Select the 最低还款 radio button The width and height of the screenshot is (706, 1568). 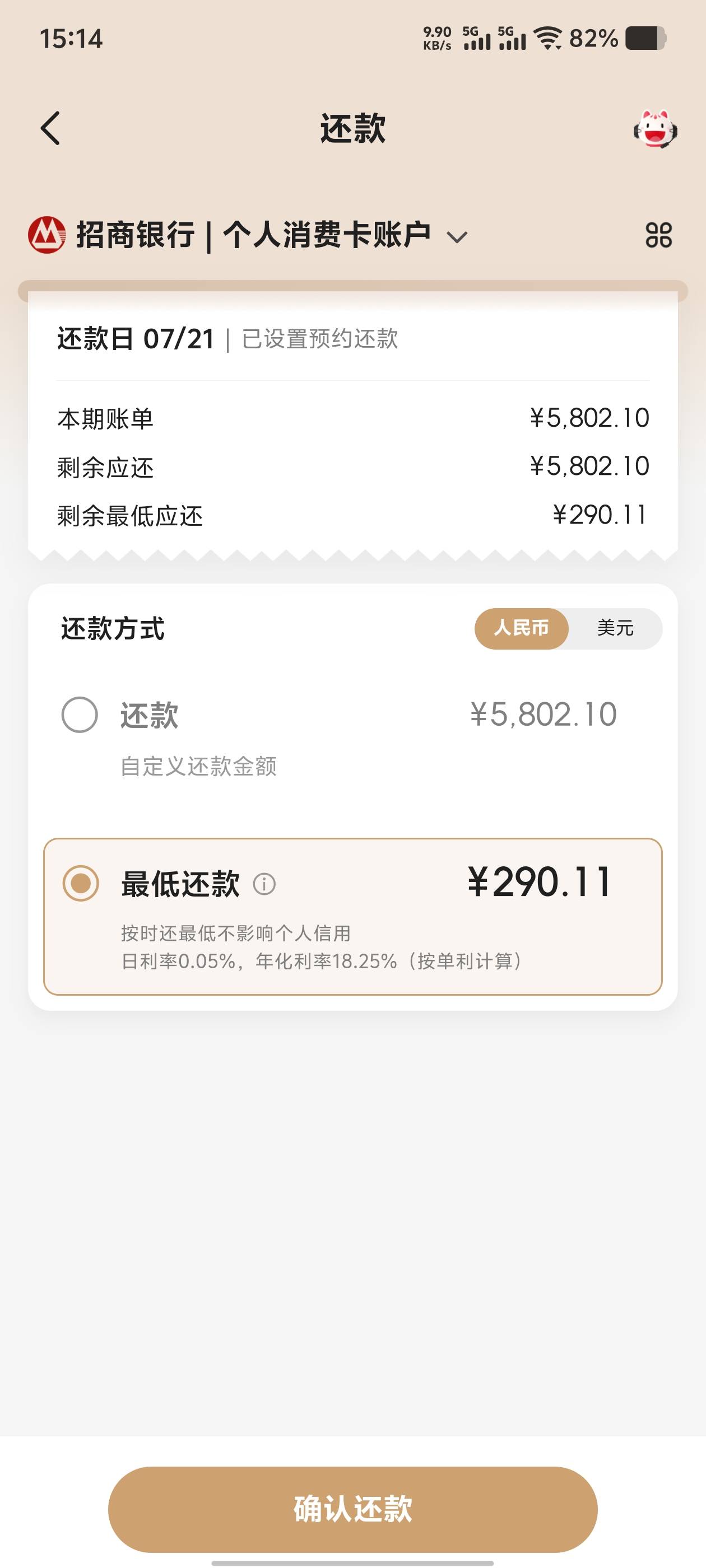pos(81,883)
